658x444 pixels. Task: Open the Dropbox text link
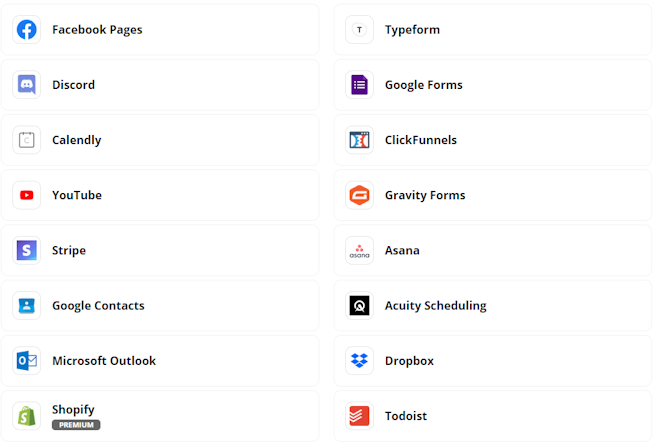click(409, 361)
